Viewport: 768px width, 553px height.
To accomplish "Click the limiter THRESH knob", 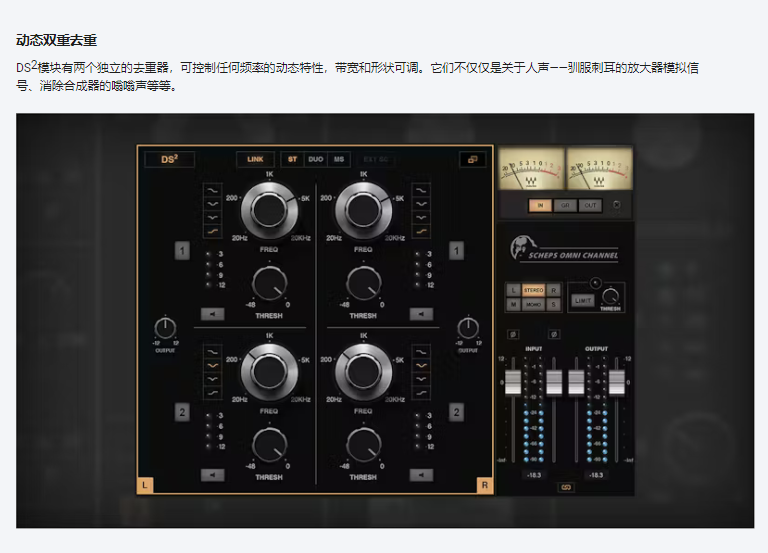I will coord(610,296).
